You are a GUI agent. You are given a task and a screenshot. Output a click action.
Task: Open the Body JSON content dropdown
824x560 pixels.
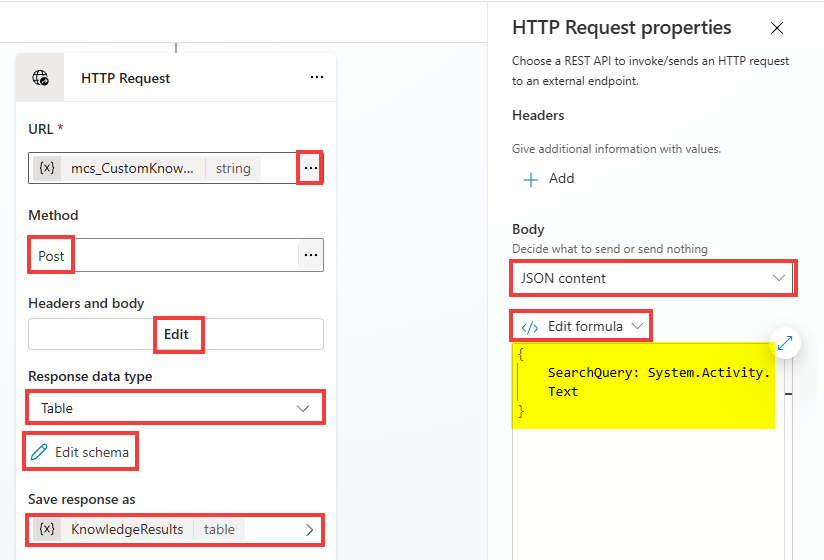pos(778,278)
